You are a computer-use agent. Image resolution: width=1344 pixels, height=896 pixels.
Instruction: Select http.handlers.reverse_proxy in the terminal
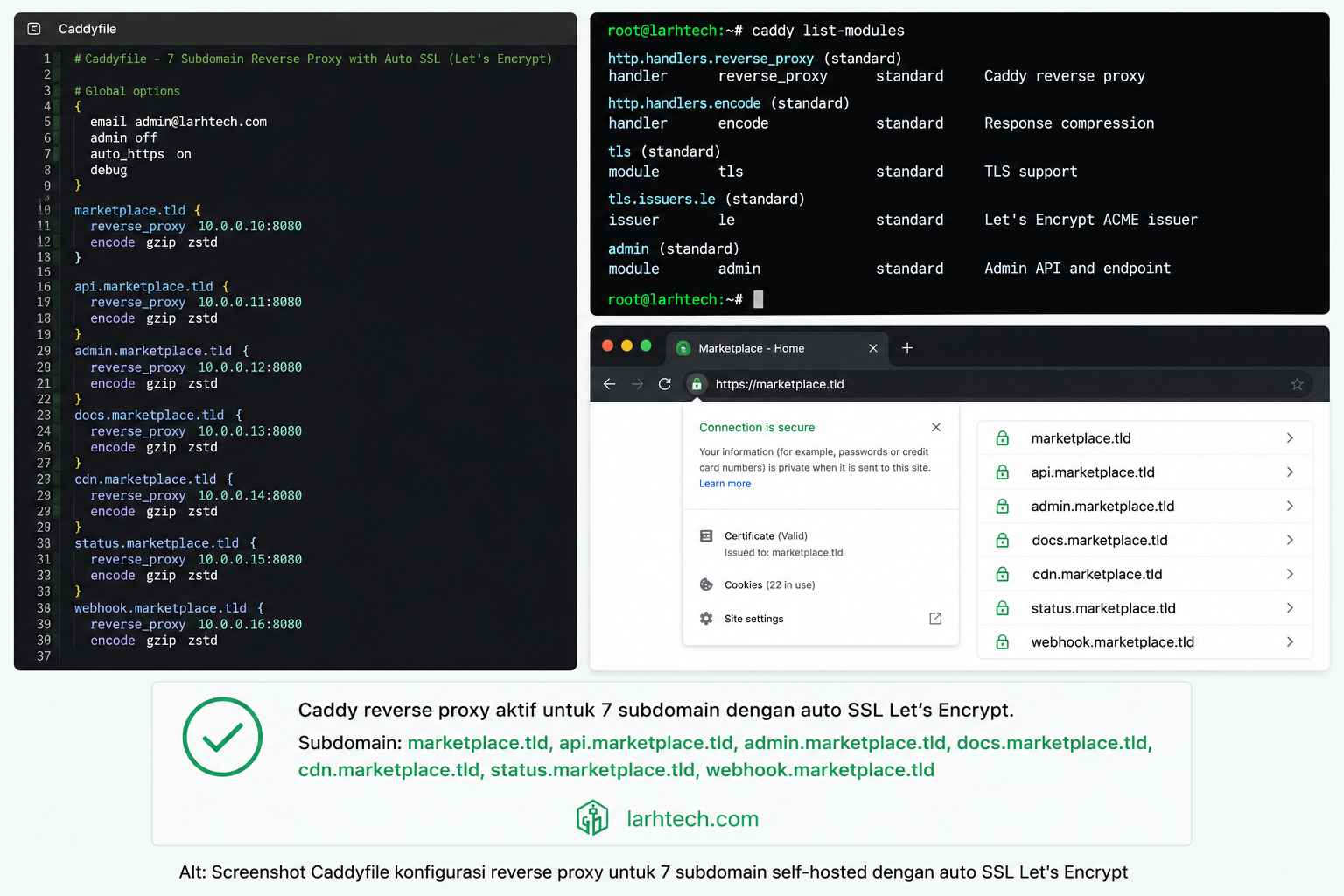[710, 59]
